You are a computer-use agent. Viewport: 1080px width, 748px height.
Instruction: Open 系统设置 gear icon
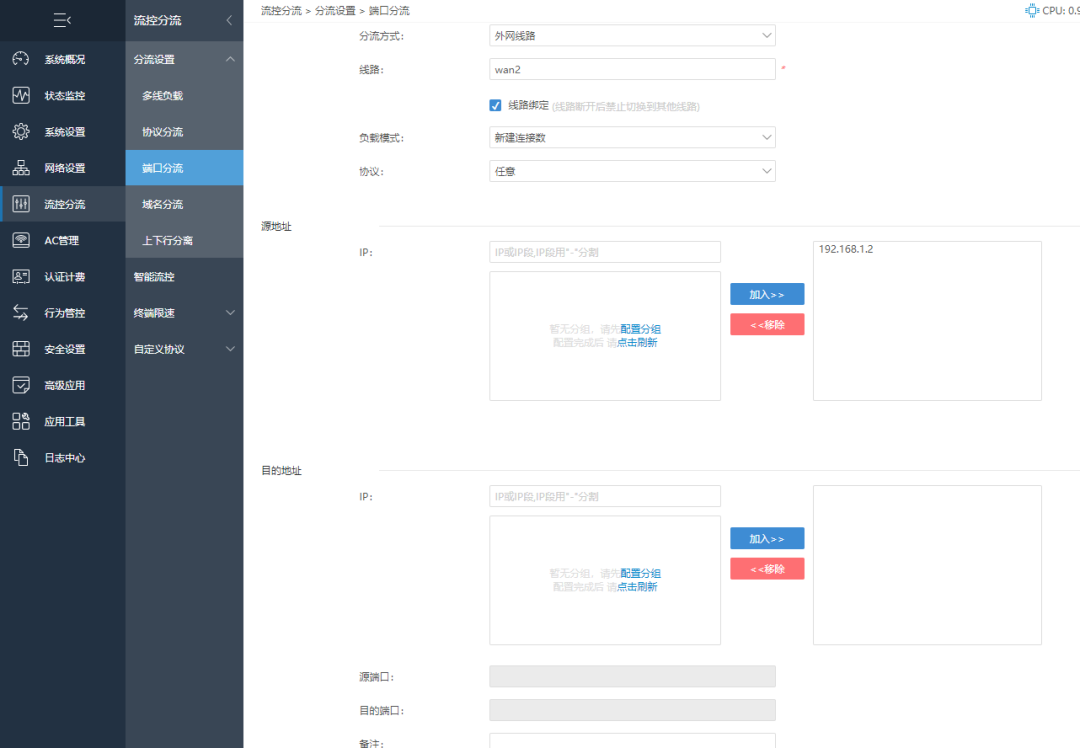point(21,132)
